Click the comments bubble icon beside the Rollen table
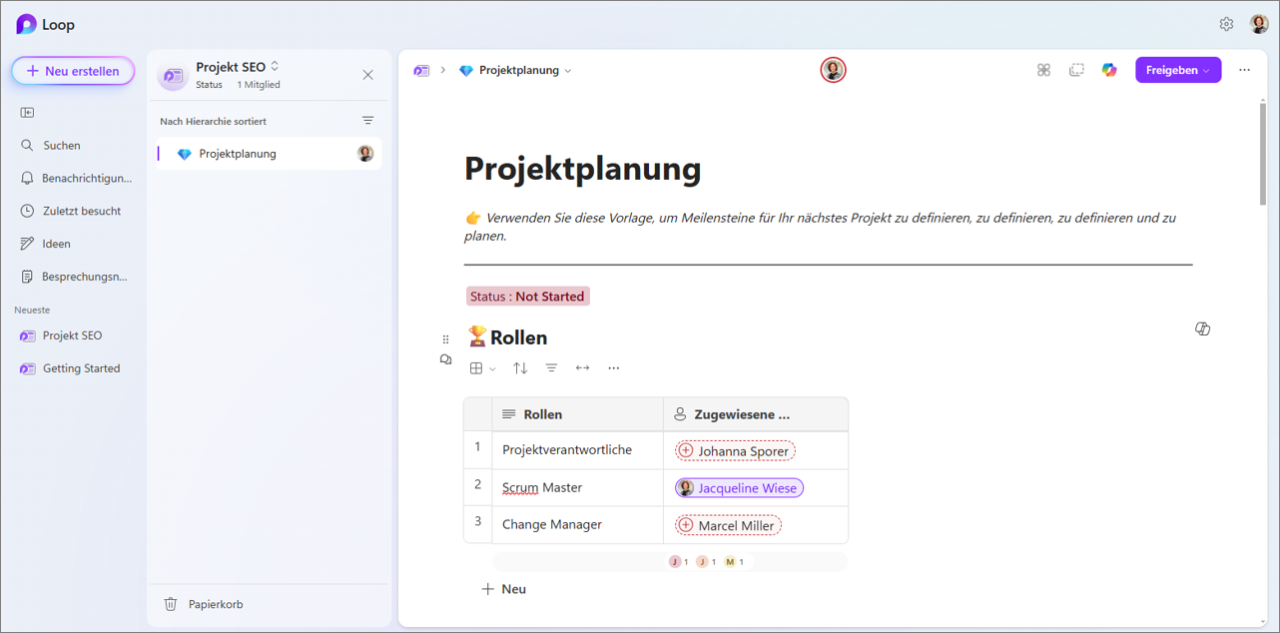Screen dimensions: 1280x633 tap(446, 359)
